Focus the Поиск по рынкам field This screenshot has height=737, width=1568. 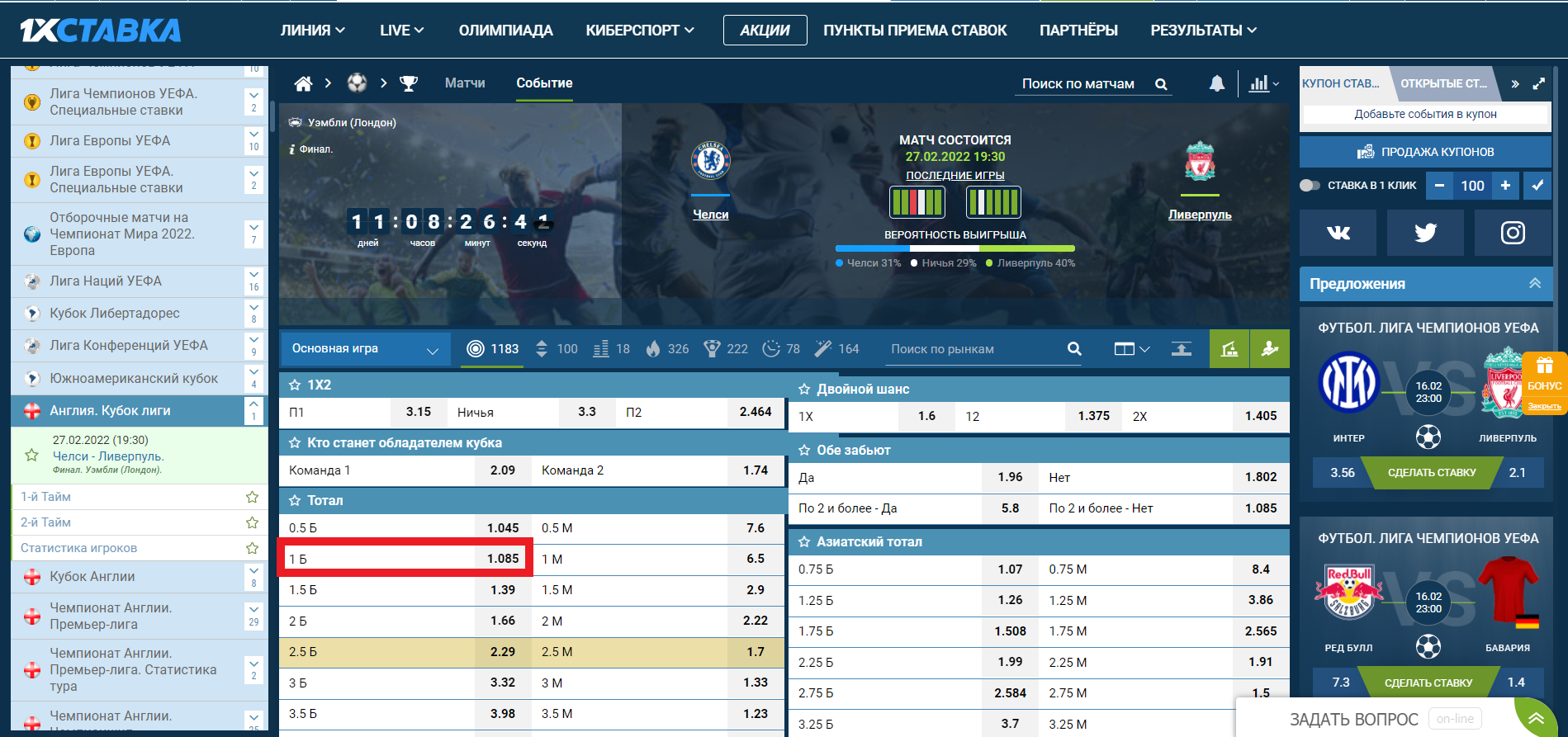pyautogui.click(x=976, y=349)
